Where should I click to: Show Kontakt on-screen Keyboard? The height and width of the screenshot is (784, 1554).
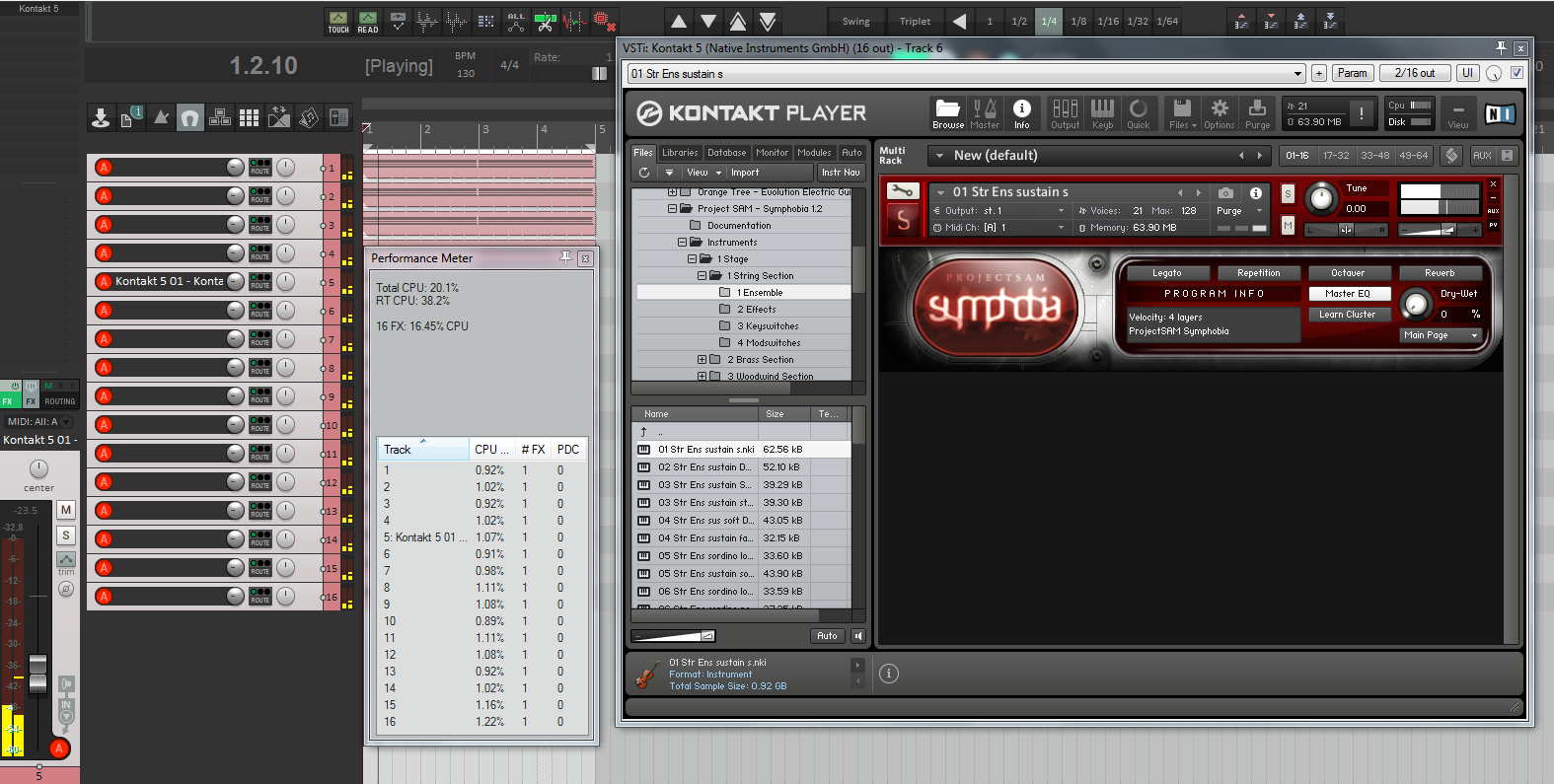[x=1102, y=113]
